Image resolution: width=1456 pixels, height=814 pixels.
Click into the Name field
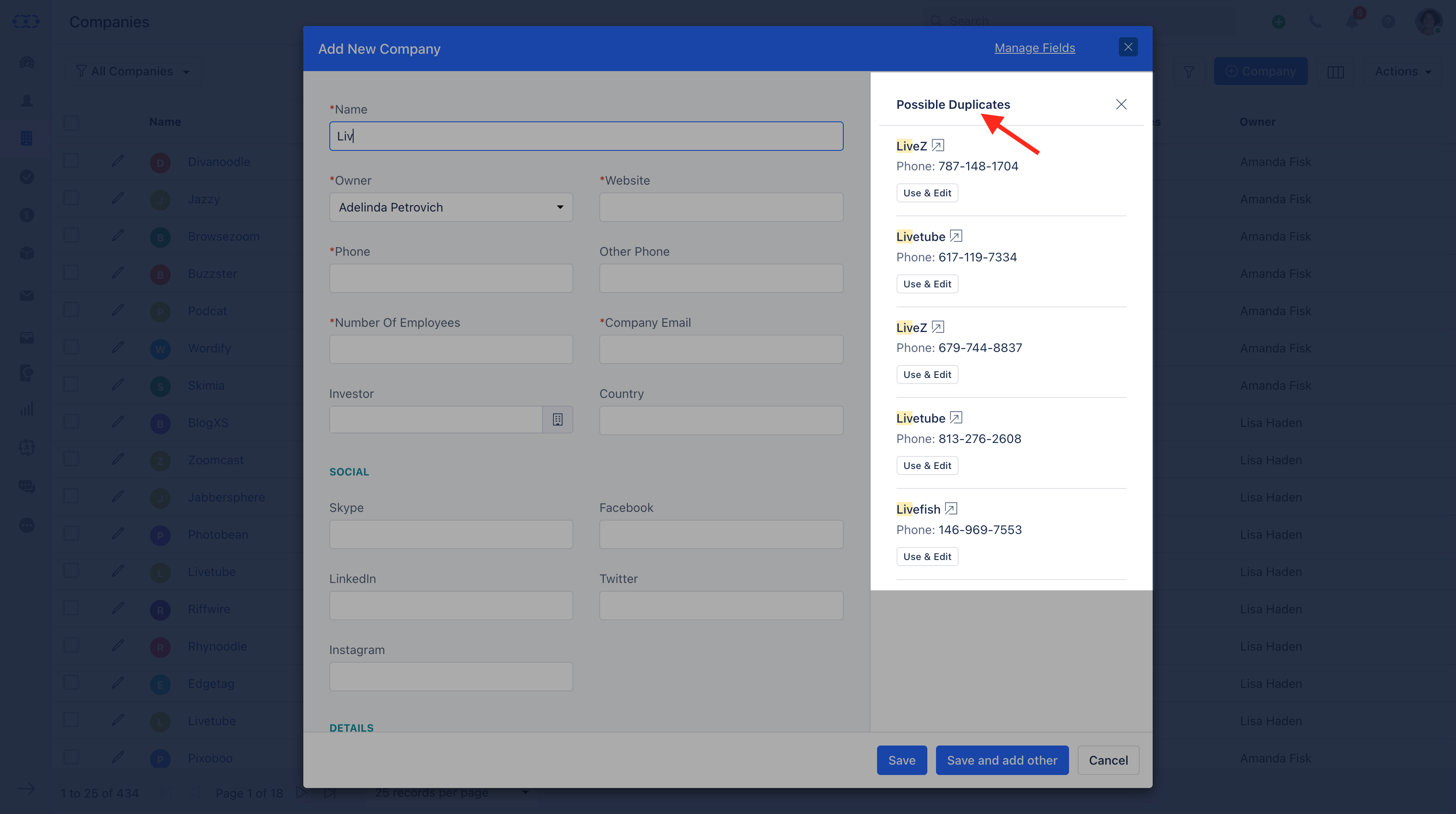point(586,136)
